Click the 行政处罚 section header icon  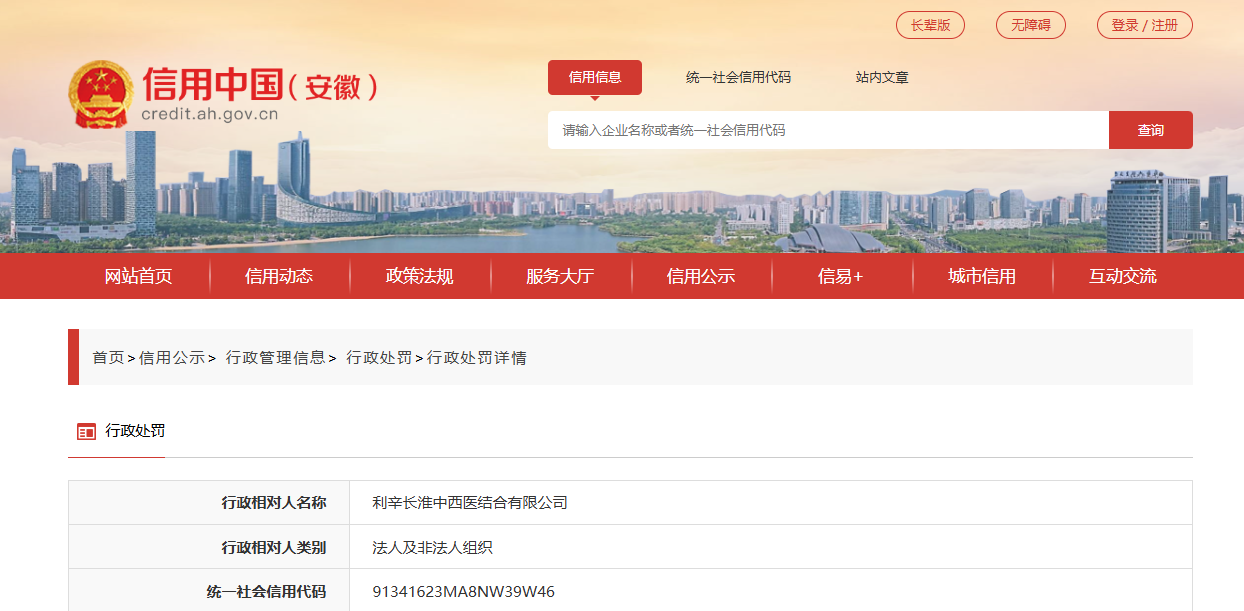[x=86, y=432]
